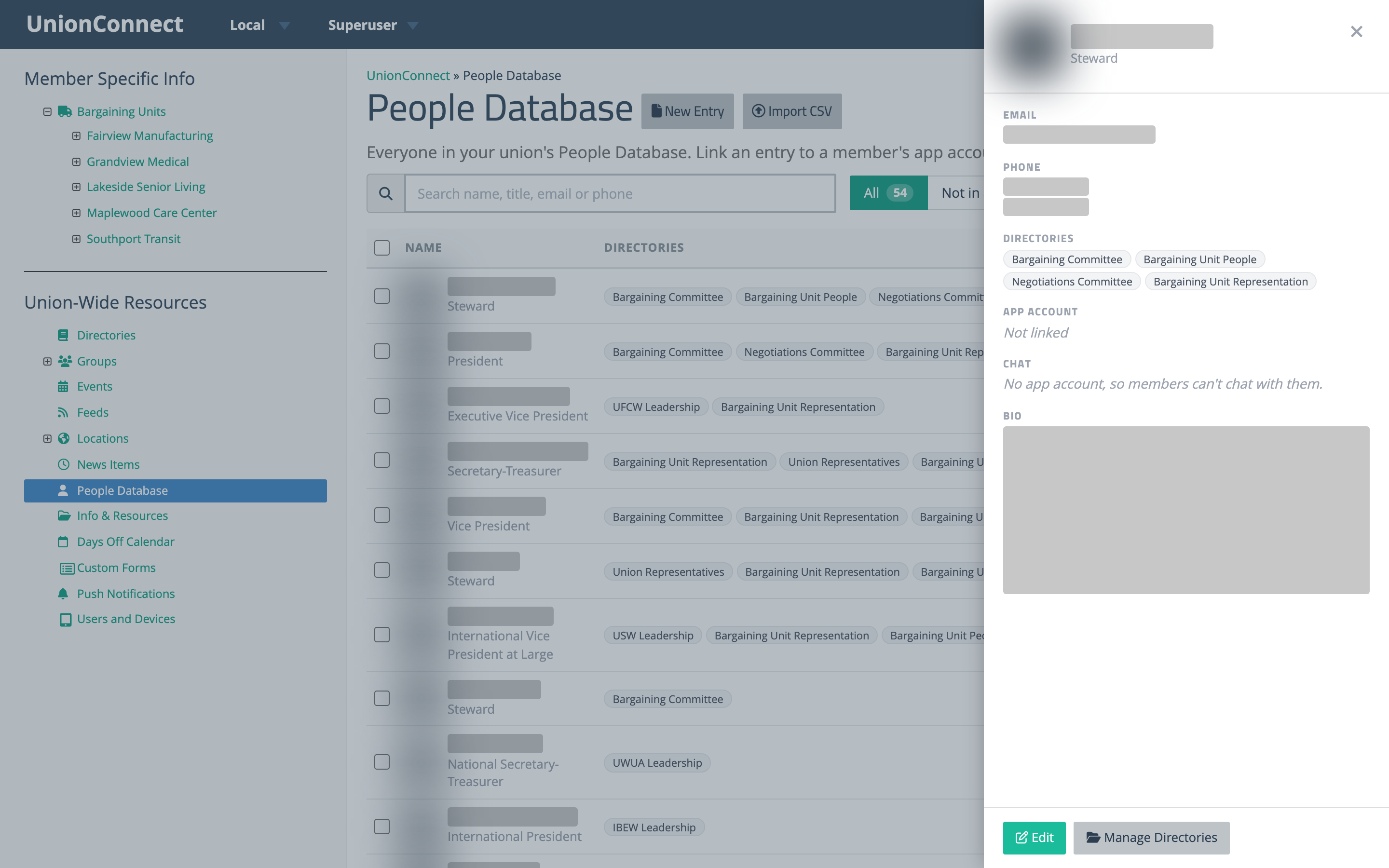Open Southport Transit bargaining unit
Viewport: 1389px width, 868px height.
pyautogui.click(x=133, y=239)
